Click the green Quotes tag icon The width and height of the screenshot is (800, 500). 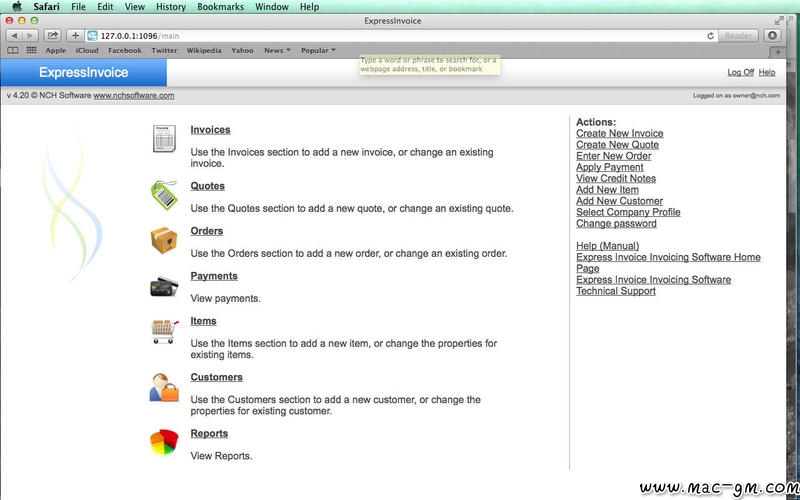point(164,195)
